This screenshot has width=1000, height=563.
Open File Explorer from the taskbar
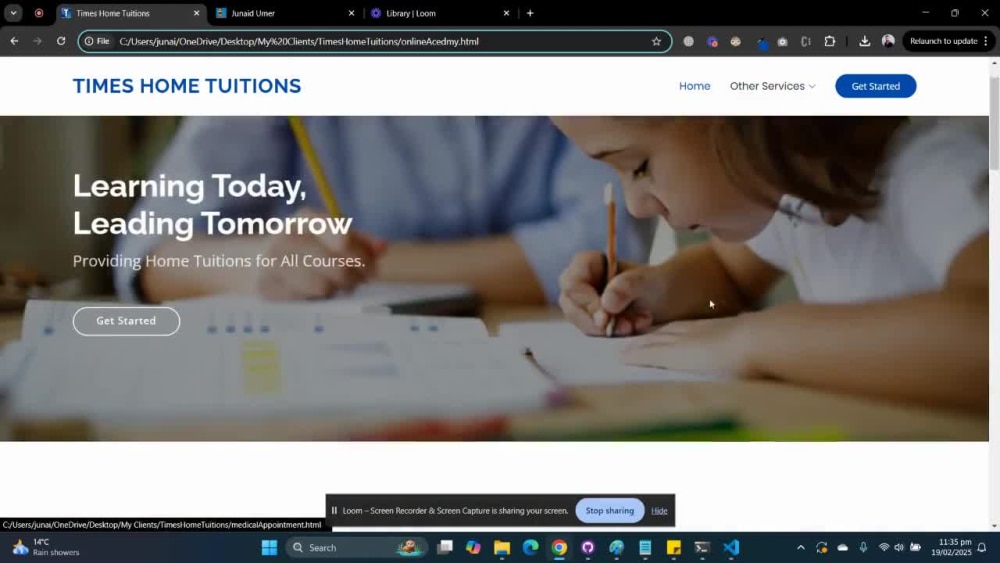502,548
